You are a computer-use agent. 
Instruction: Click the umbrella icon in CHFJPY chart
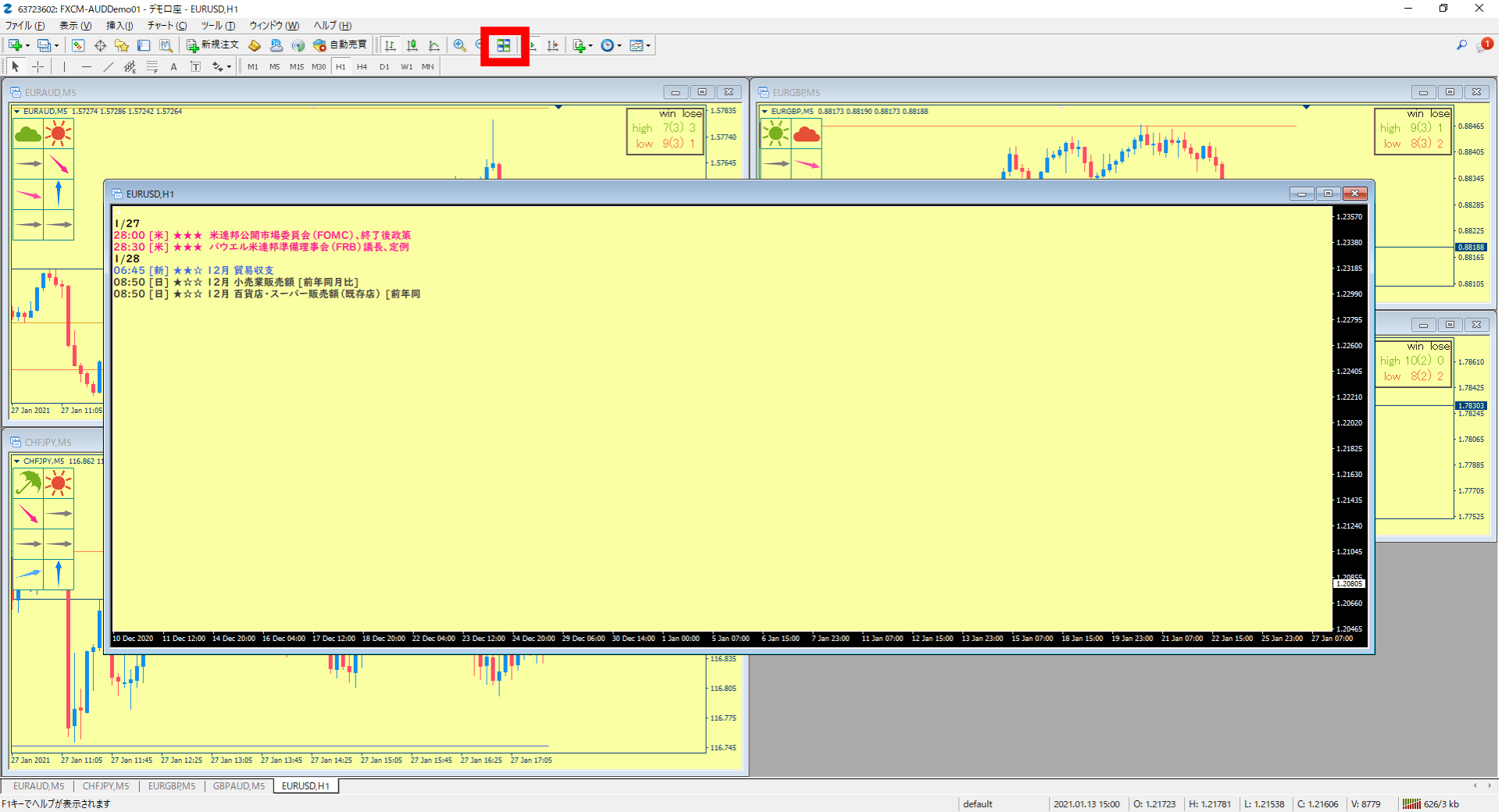pyautogui.click(x=28, y=483)
